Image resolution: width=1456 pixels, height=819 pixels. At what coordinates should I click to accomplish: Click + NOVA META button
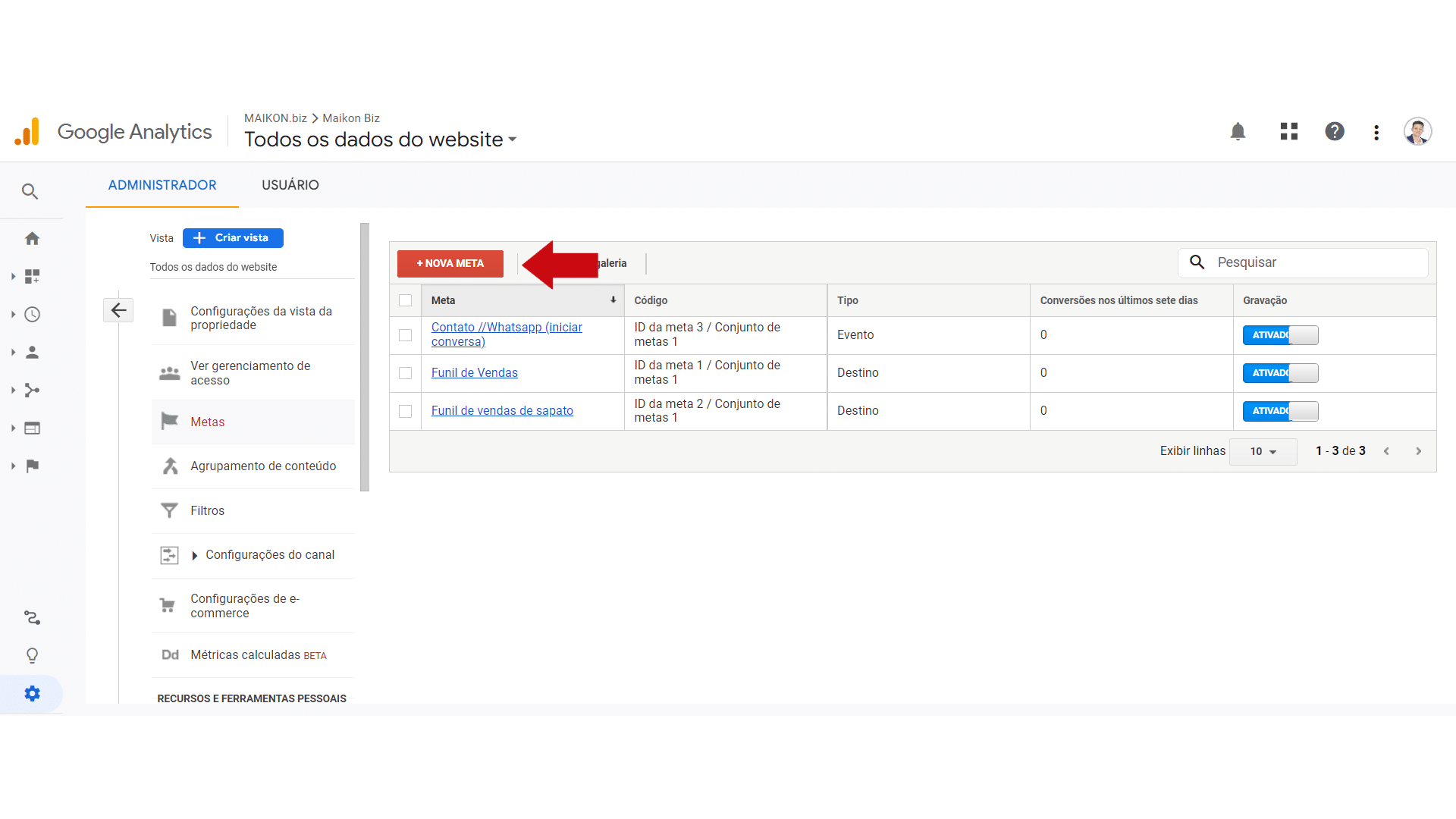coord(450,263)
